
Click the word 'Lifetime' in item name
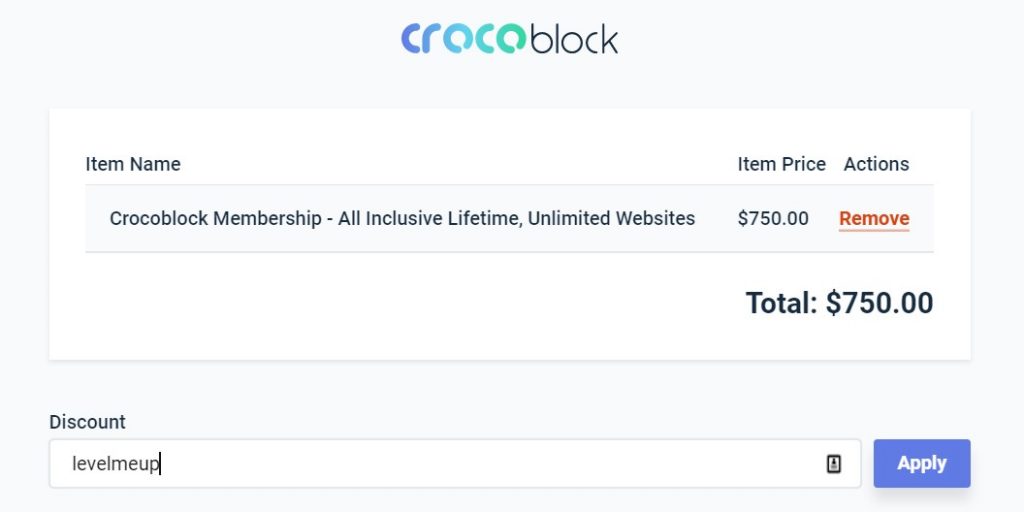tap(484, 218)
